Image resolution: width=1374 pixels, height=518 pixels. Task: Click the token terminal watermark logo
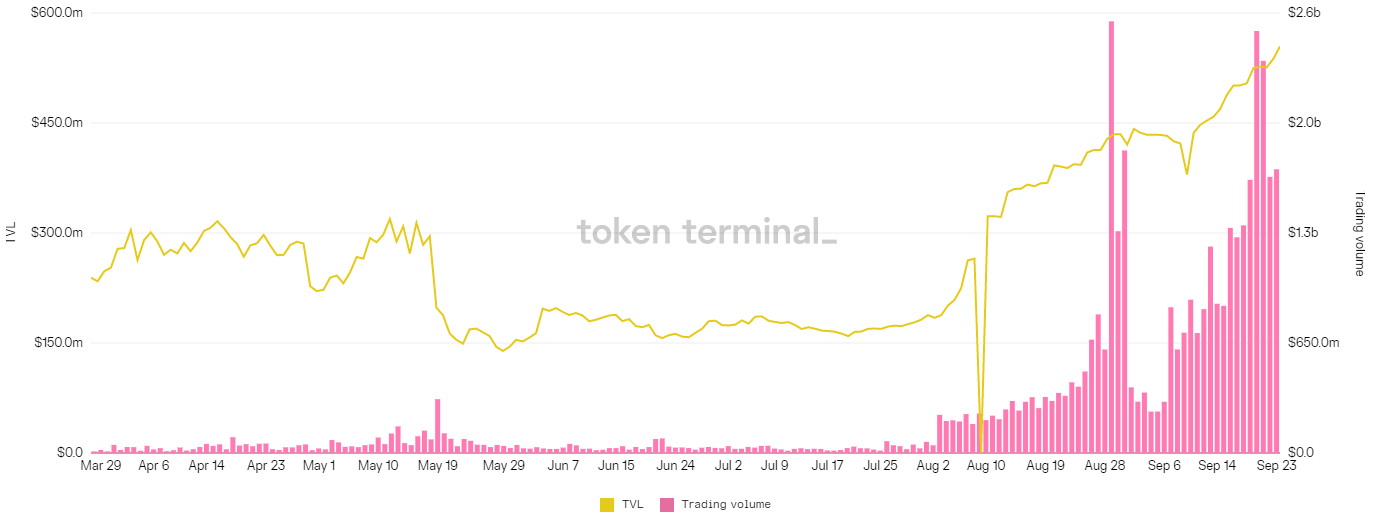tap(707, 232)
